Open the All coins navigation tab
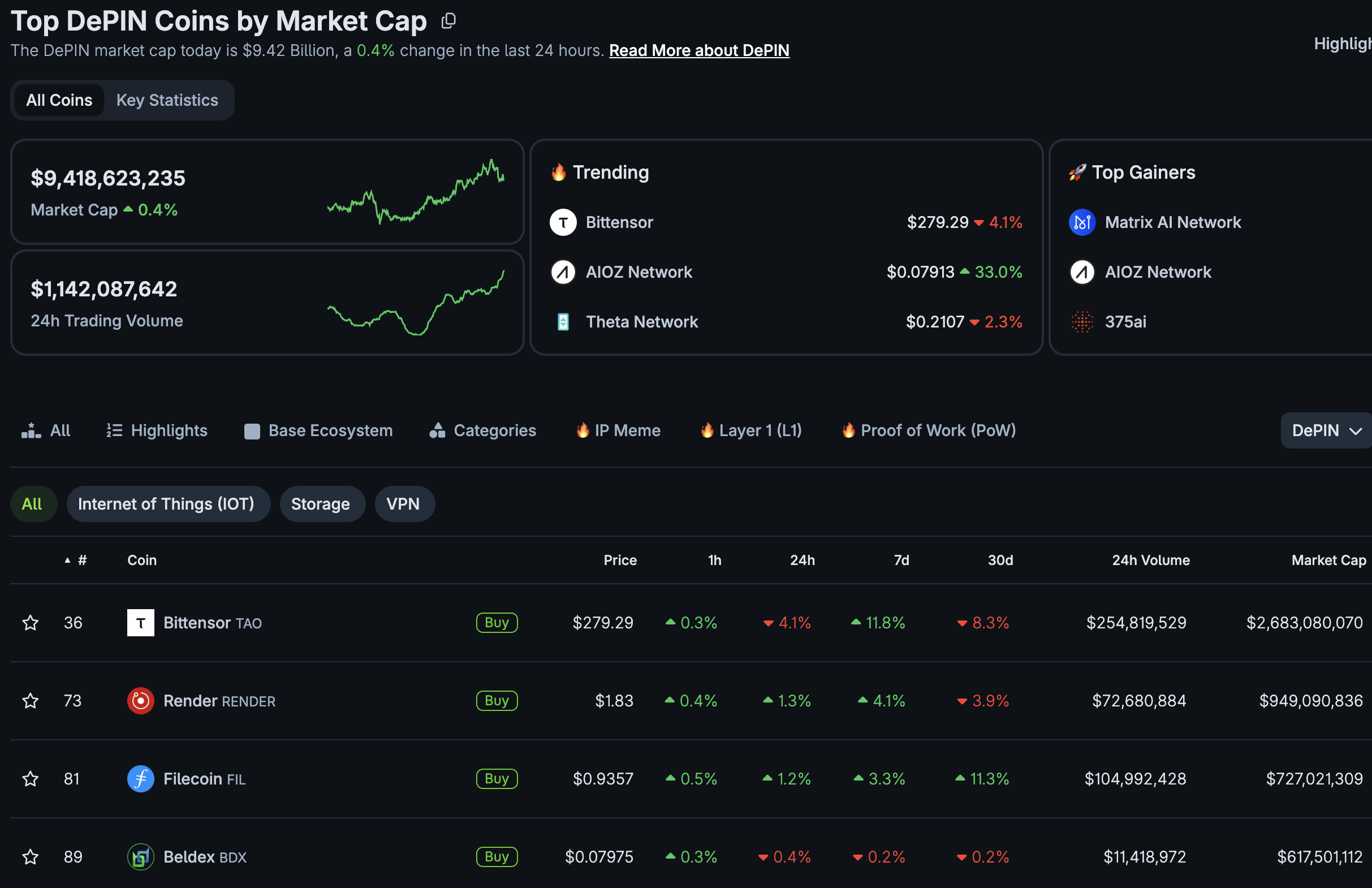1372x888 pixels. pos(46,430)
